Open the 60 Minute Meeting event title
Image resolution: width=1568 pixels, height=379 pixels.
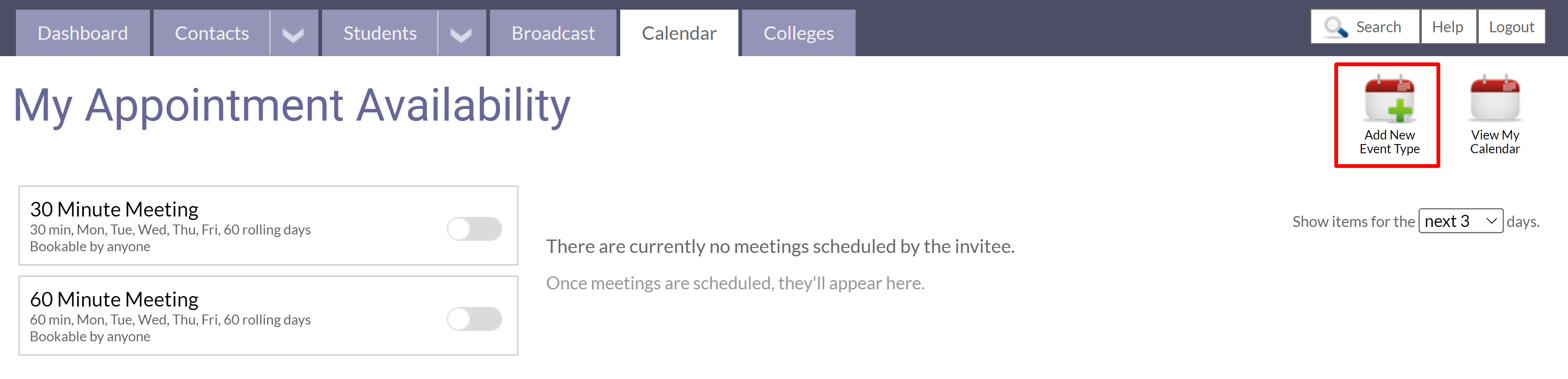(114, 299)
